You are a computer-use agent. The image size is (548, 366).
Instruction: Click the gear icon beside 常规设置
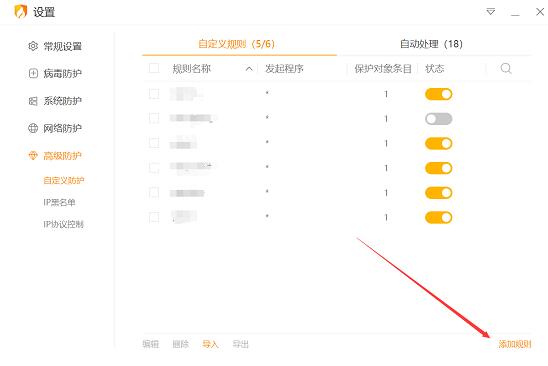33,46
